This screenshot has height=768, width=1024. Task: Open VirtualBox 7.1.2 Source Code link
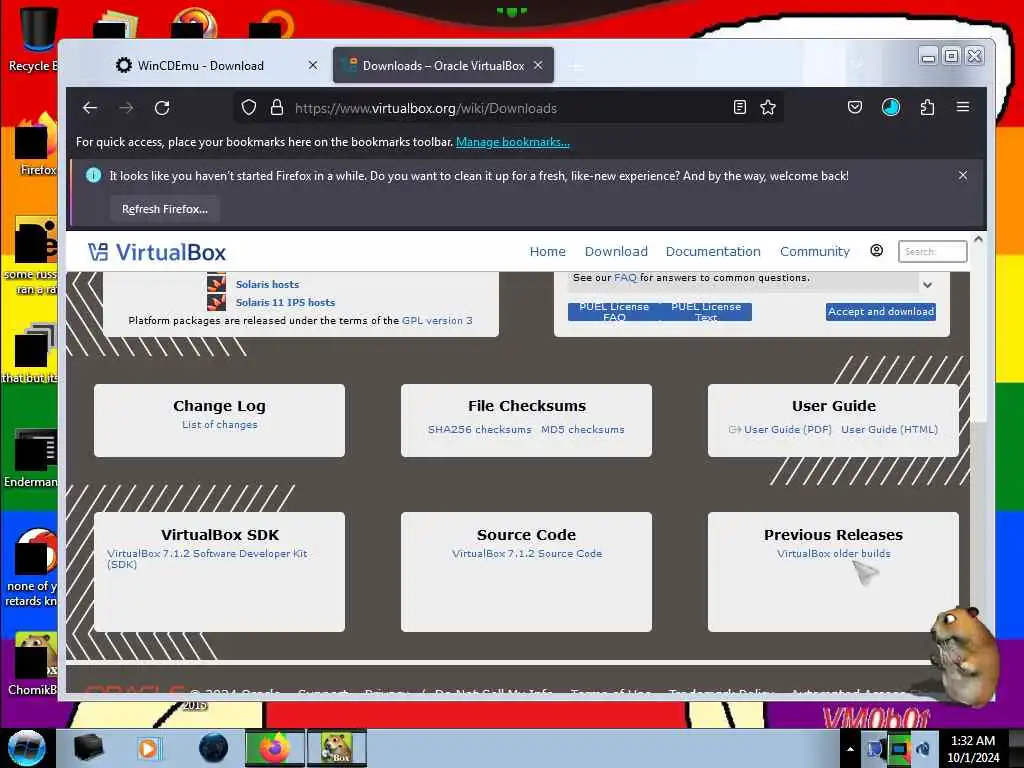526,553
